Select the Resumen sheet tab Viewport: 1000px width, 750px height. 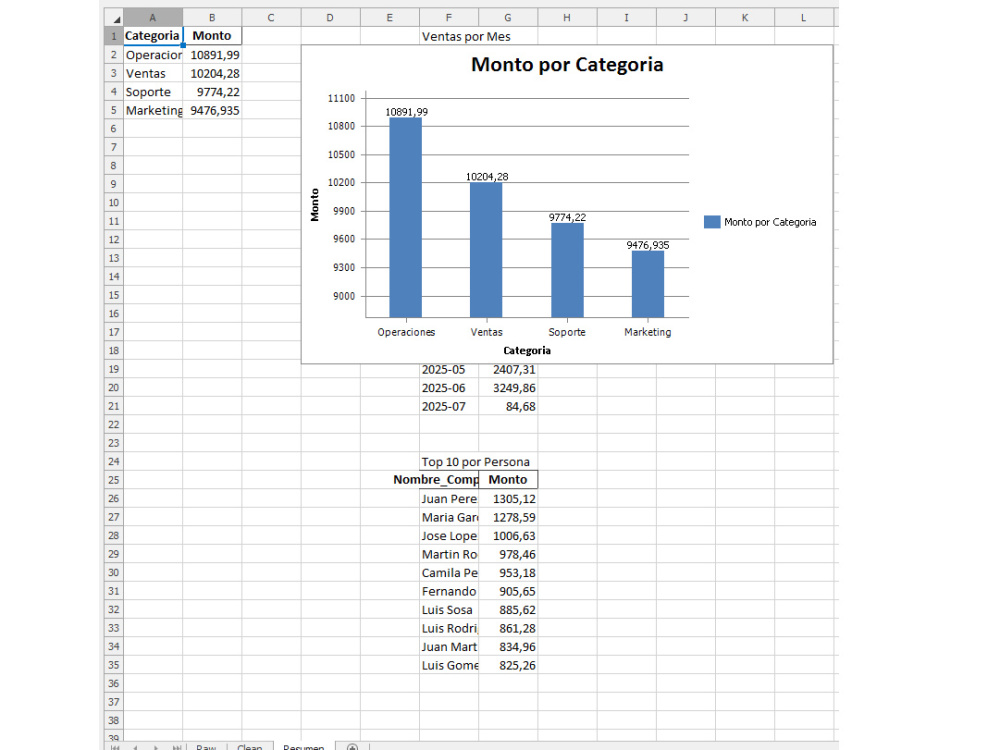pos(304,746)
